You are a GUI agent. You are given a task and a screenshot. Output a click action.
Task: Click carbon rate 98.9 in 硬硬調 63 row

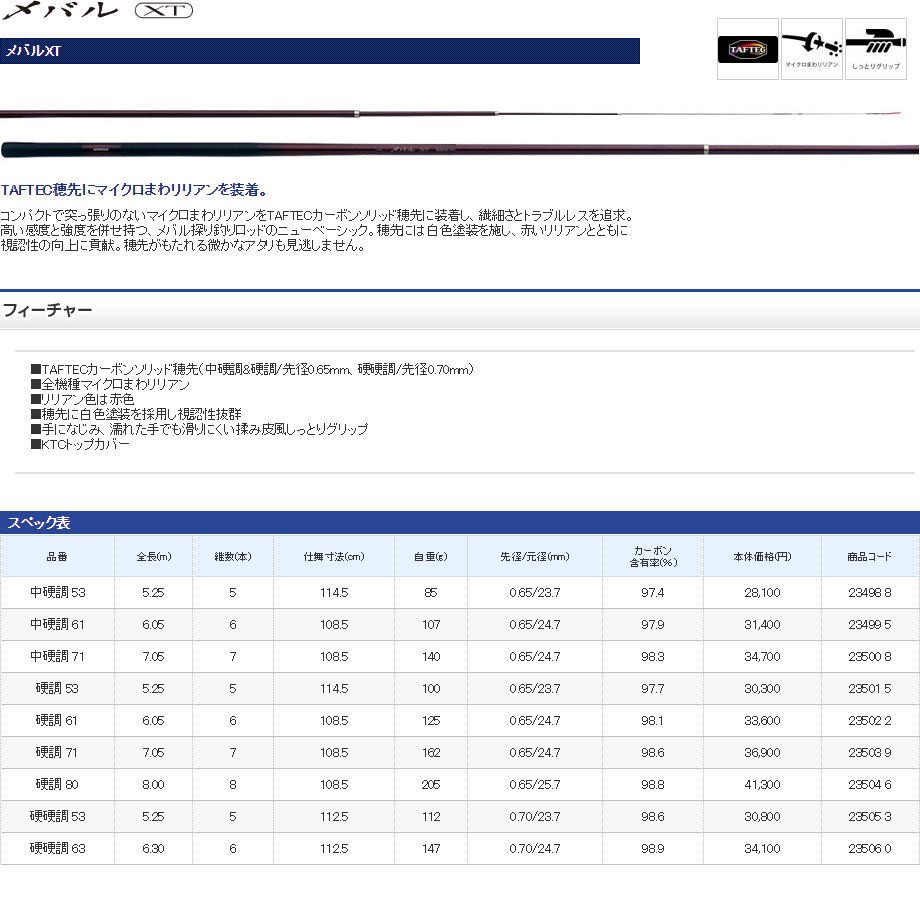(x=652, y=848)
